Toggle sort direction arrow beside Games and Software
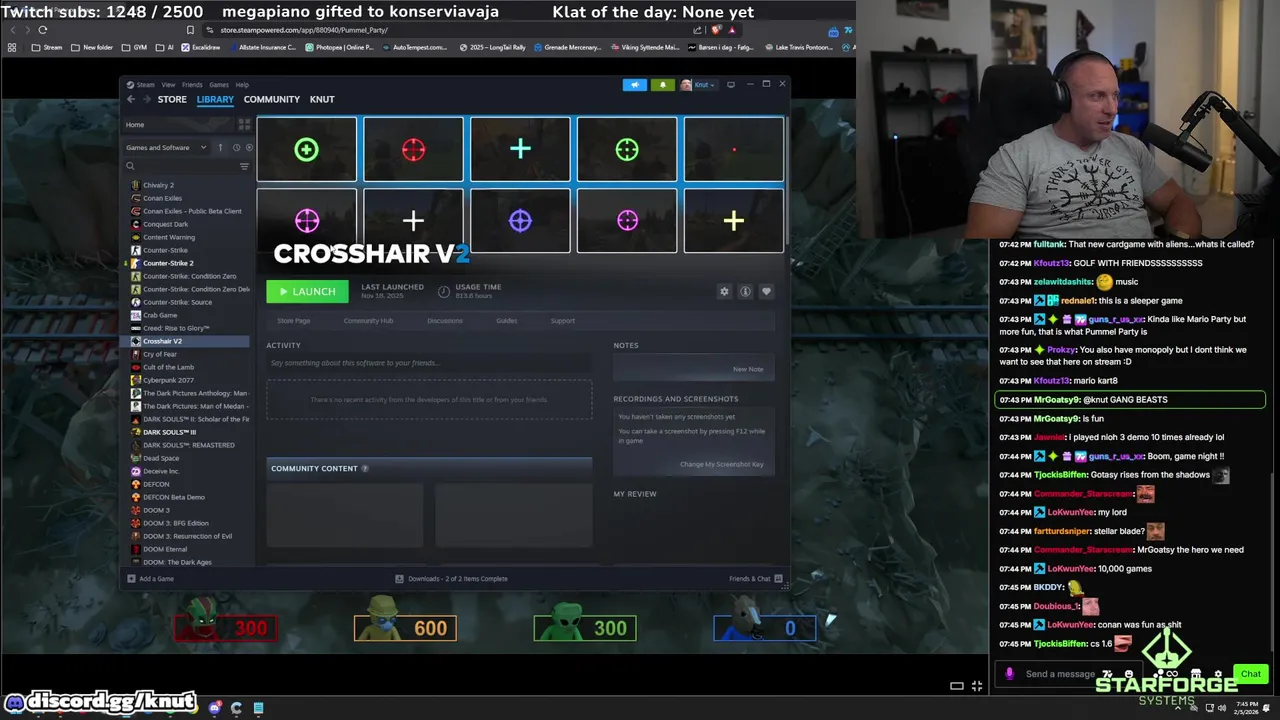 coord(220,148)
